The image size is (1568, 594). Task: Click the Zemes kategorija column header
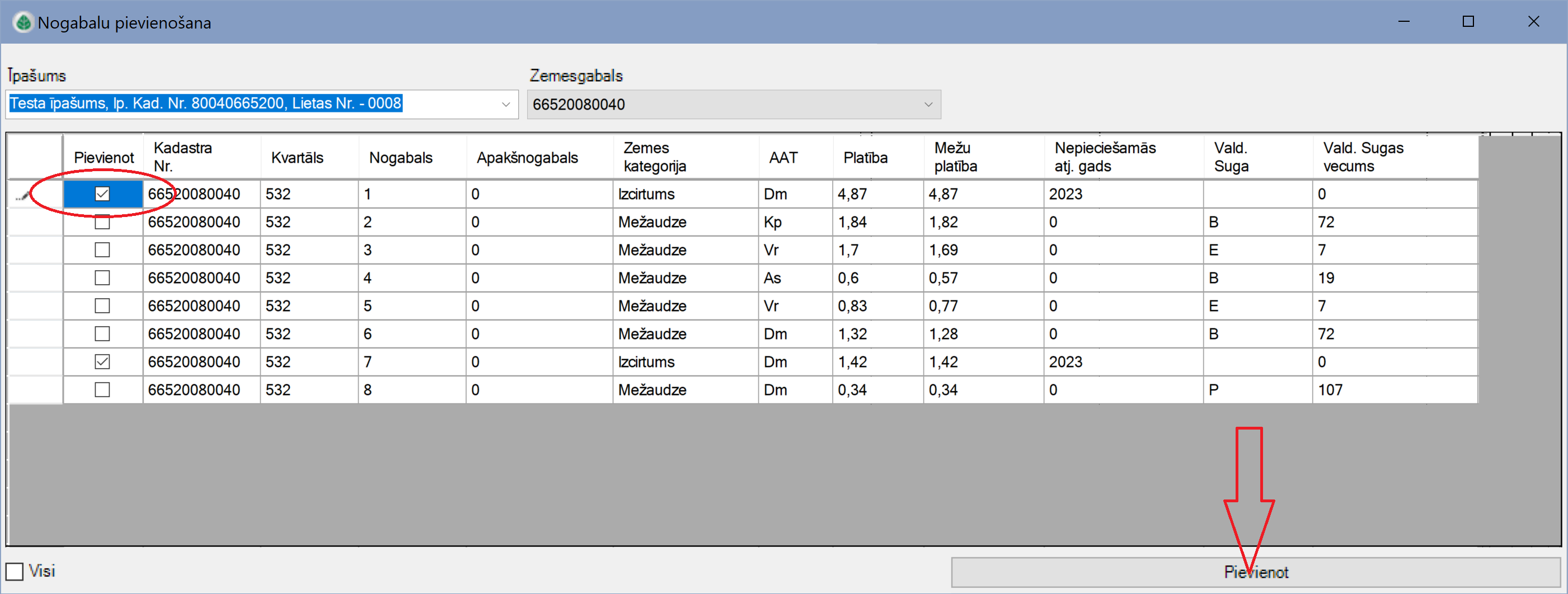coord(654,157)
